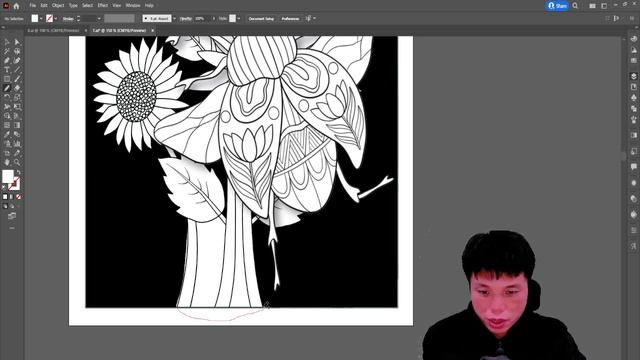Select the highlighted Pencil tool
The width and height of the screenshot is (640, 360).
[x=7, y=88]
